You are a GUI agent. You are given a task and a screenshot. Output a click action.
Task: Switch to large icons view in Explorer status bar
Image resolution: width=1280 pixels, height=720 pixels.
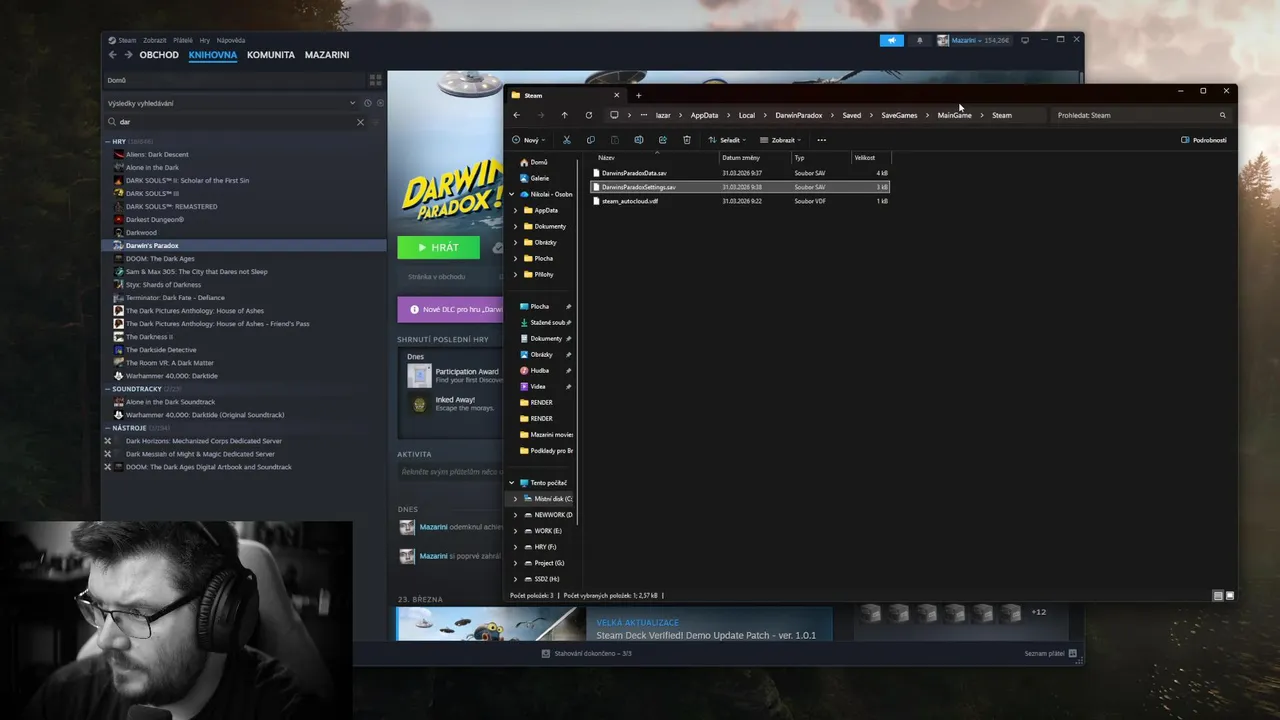coord(1230,595)
